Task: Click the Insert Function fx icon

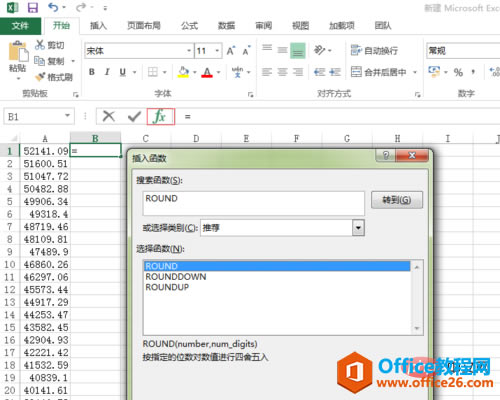Action: (x=161, y=116)
